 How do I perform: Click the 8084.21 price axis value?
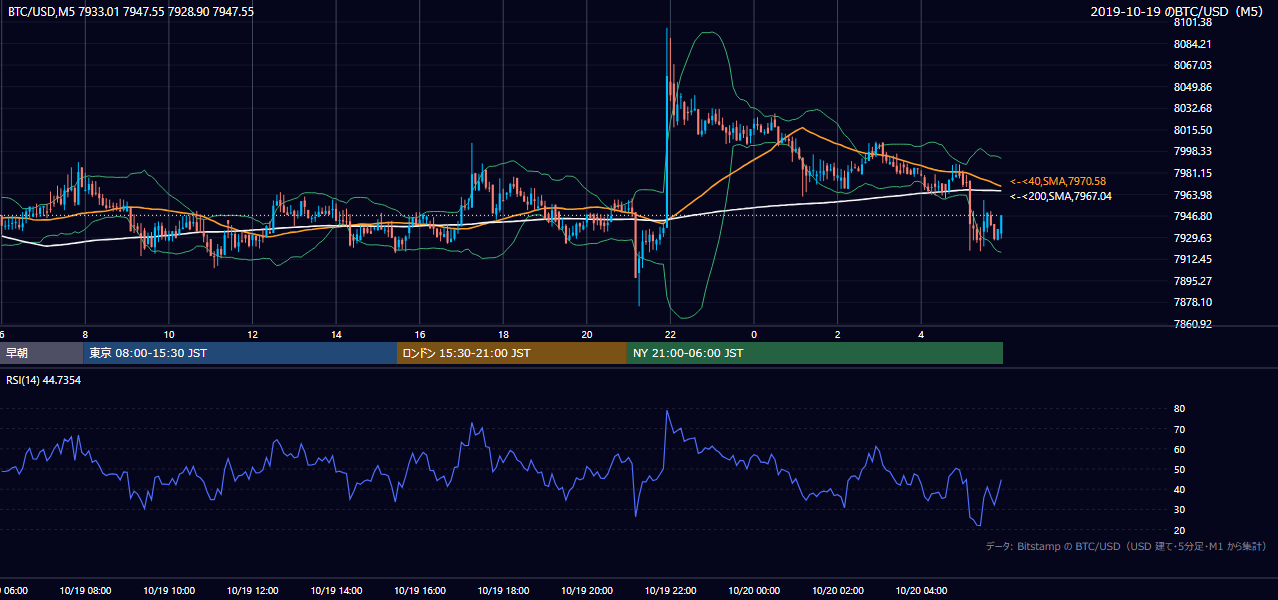1192,44
